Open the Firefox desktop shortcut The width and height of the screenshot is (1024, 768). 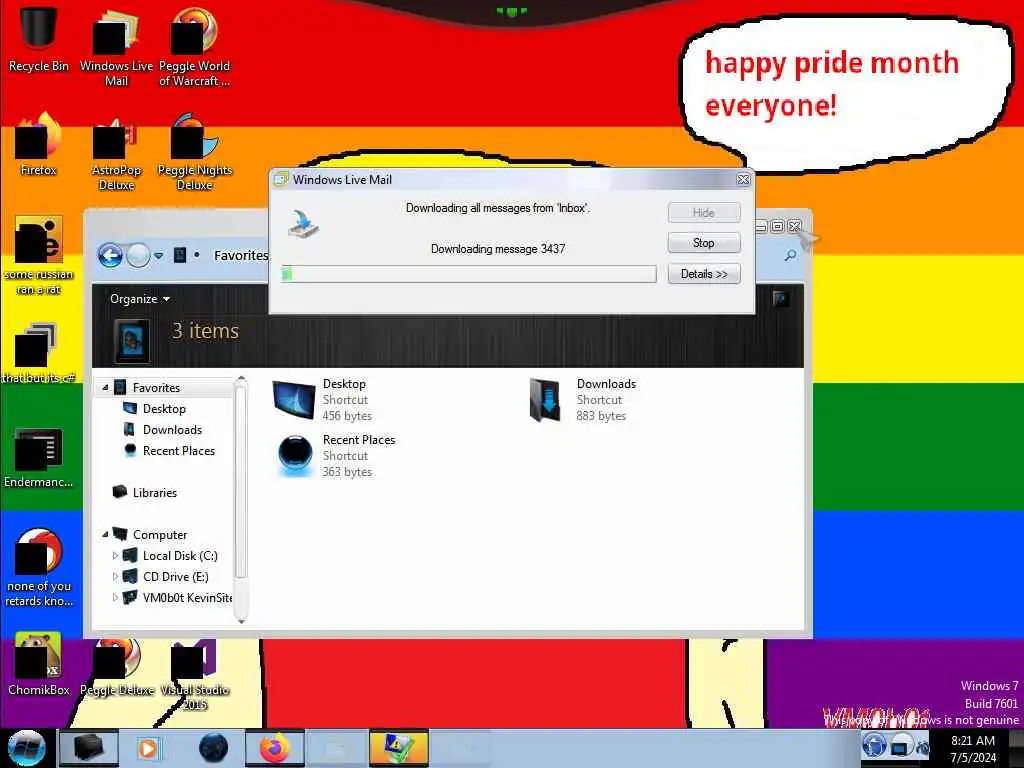click(x=38, y=145)
